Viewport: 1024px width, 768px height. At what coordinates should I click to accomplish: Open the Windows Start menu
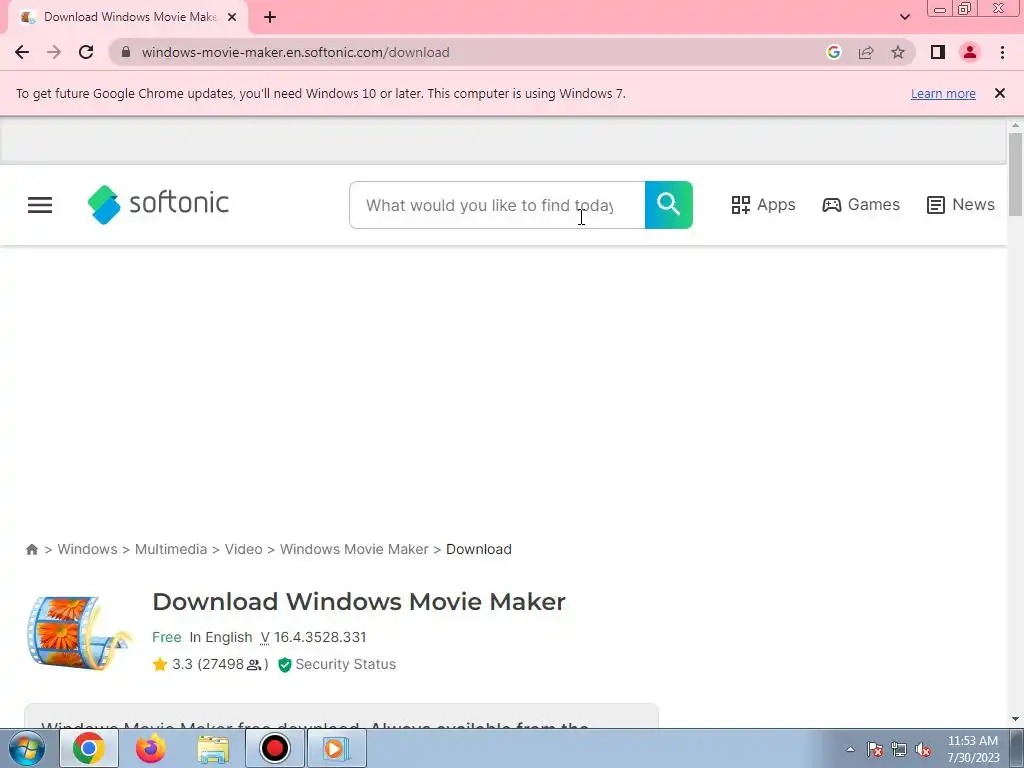pyautogui.click(x=27, y=748)
